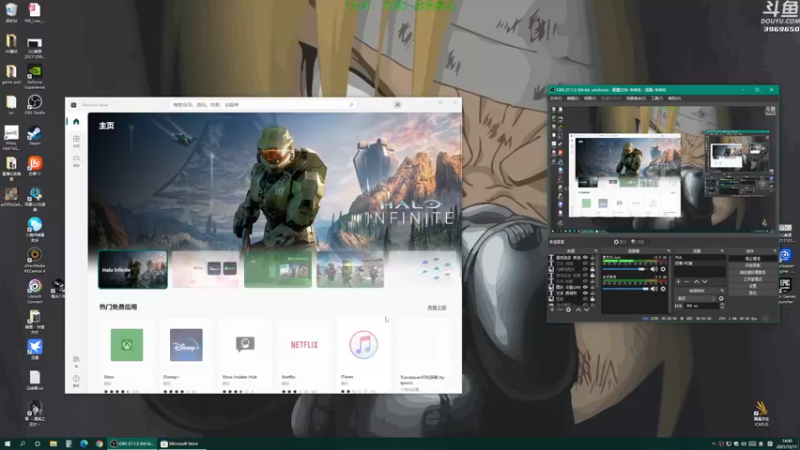Click 停止推流 in OBS Controls
Screen dimensions: 800x450
click(x=753, y=259)
